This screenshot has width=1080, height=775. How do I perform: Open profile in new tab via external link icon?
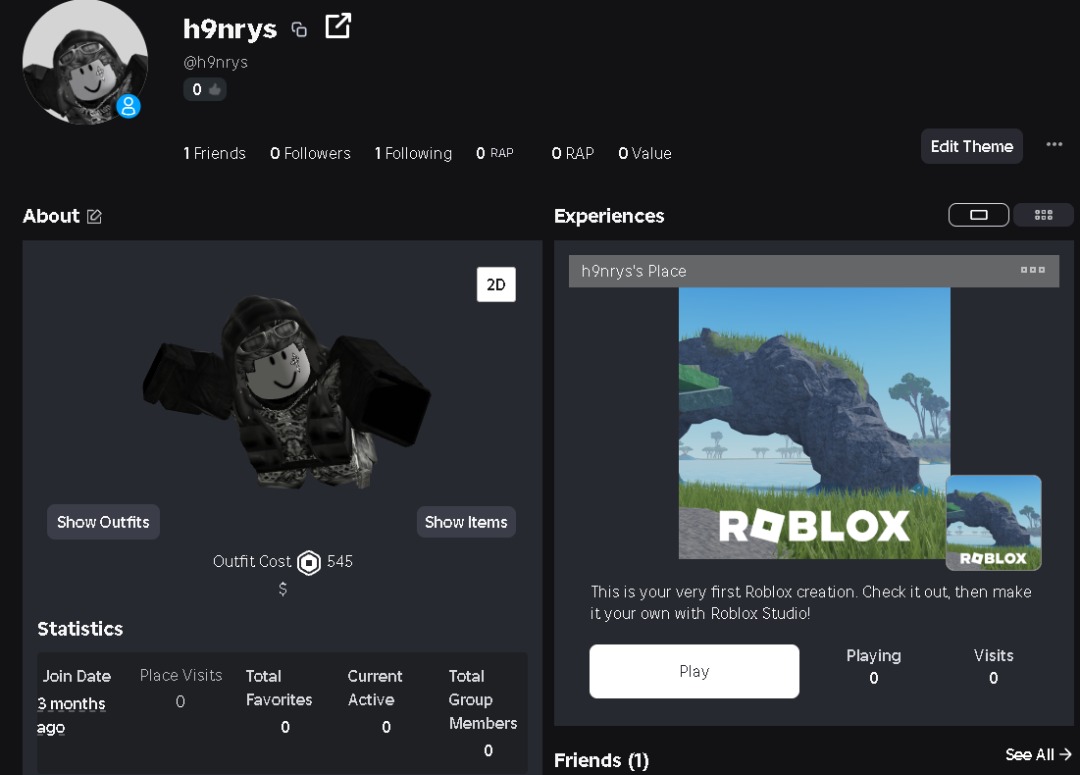pyautogui.click(x=338, y=26)
